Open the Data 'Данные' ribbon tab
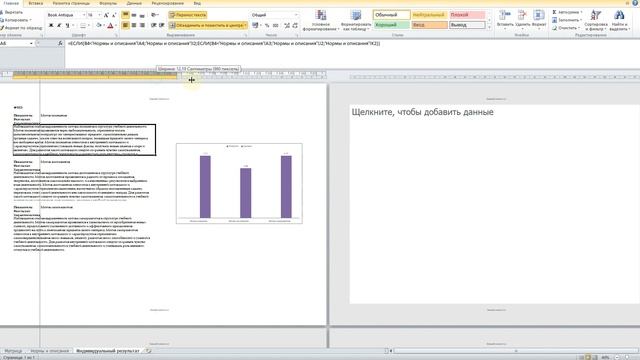This screenshot has width=640, height=360. 134,3
